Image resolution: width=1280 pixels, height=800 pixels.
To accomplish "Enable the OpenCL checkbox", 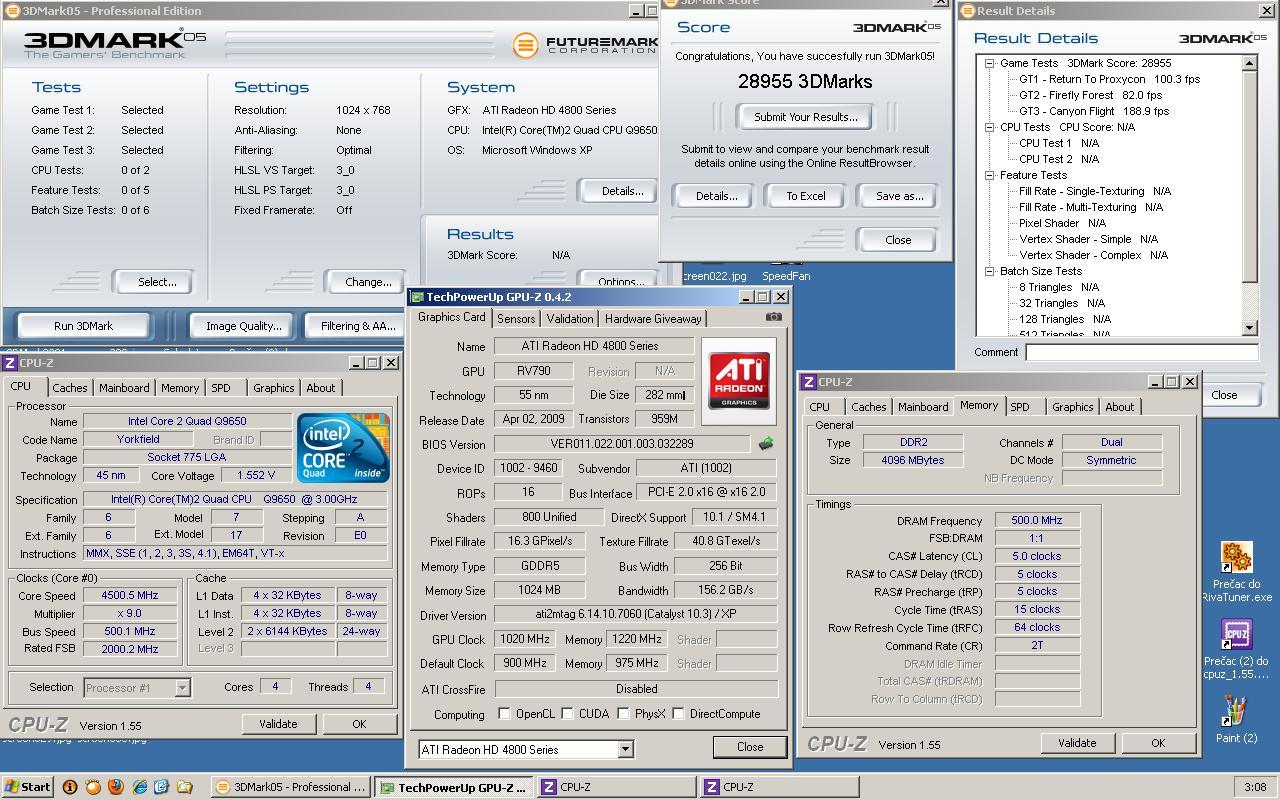I will pos(504,714).
